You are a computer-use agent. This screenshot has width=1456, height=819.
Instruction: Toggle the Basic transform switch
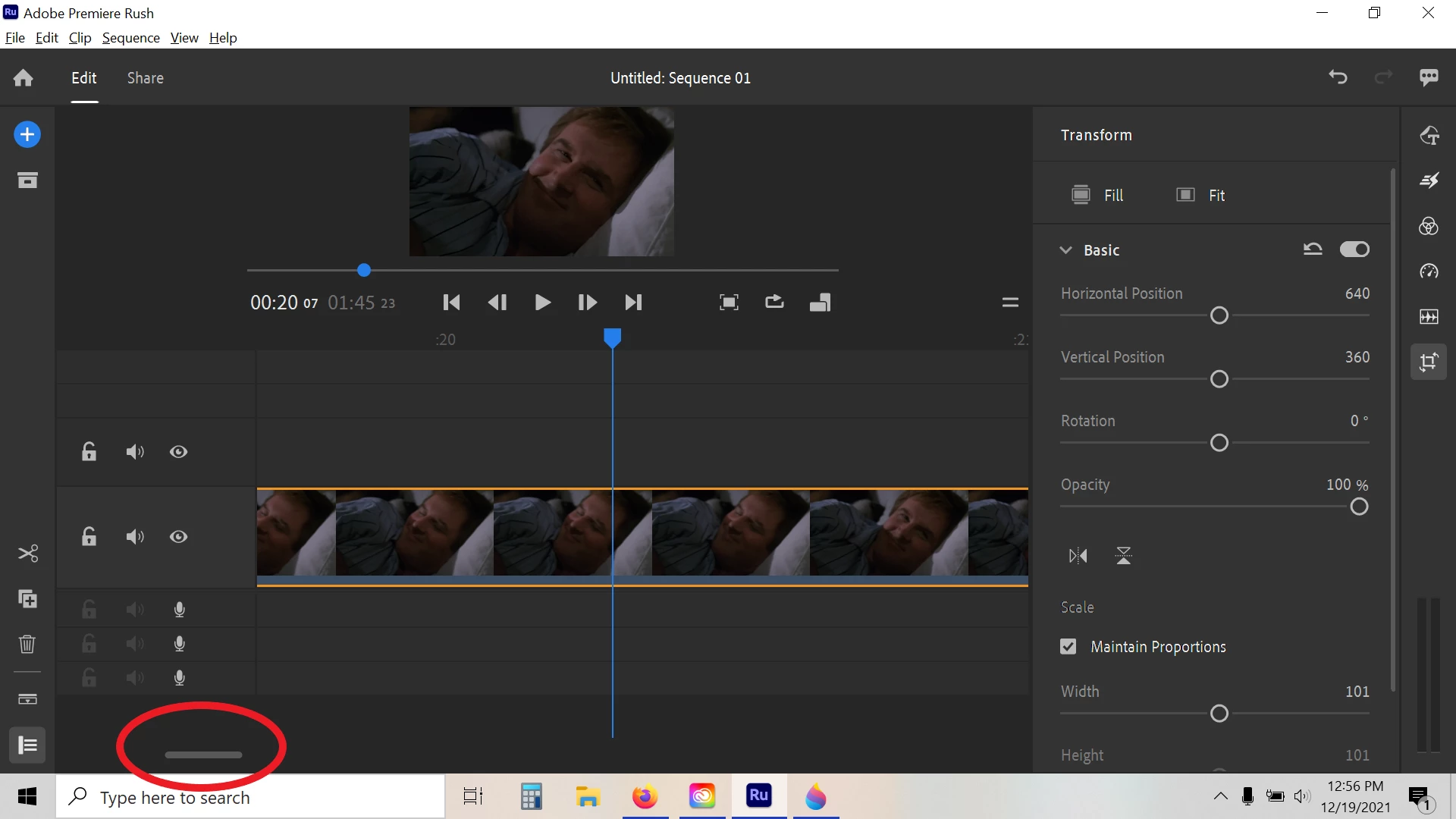tap(1354, 249)
